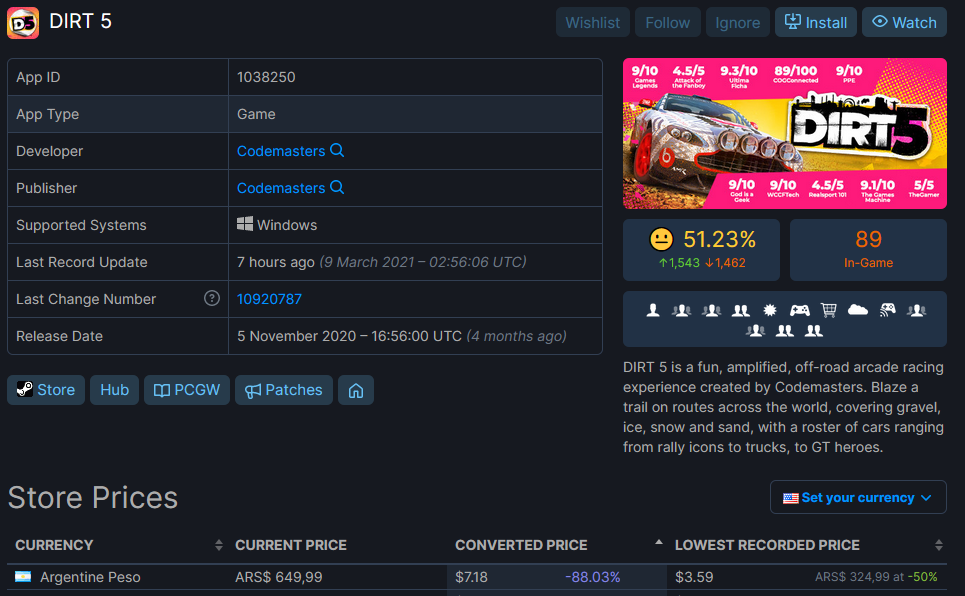Viewport: 965px width, 596px height.
Task: Open the developer Codemasters link
Action: click(281, 151)
